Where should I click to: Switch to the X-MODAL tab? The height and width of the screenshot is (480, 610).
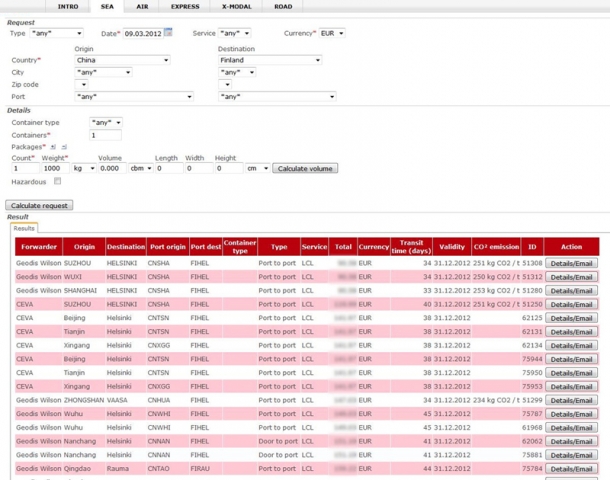pyautogui.click(x=237, y=7)
